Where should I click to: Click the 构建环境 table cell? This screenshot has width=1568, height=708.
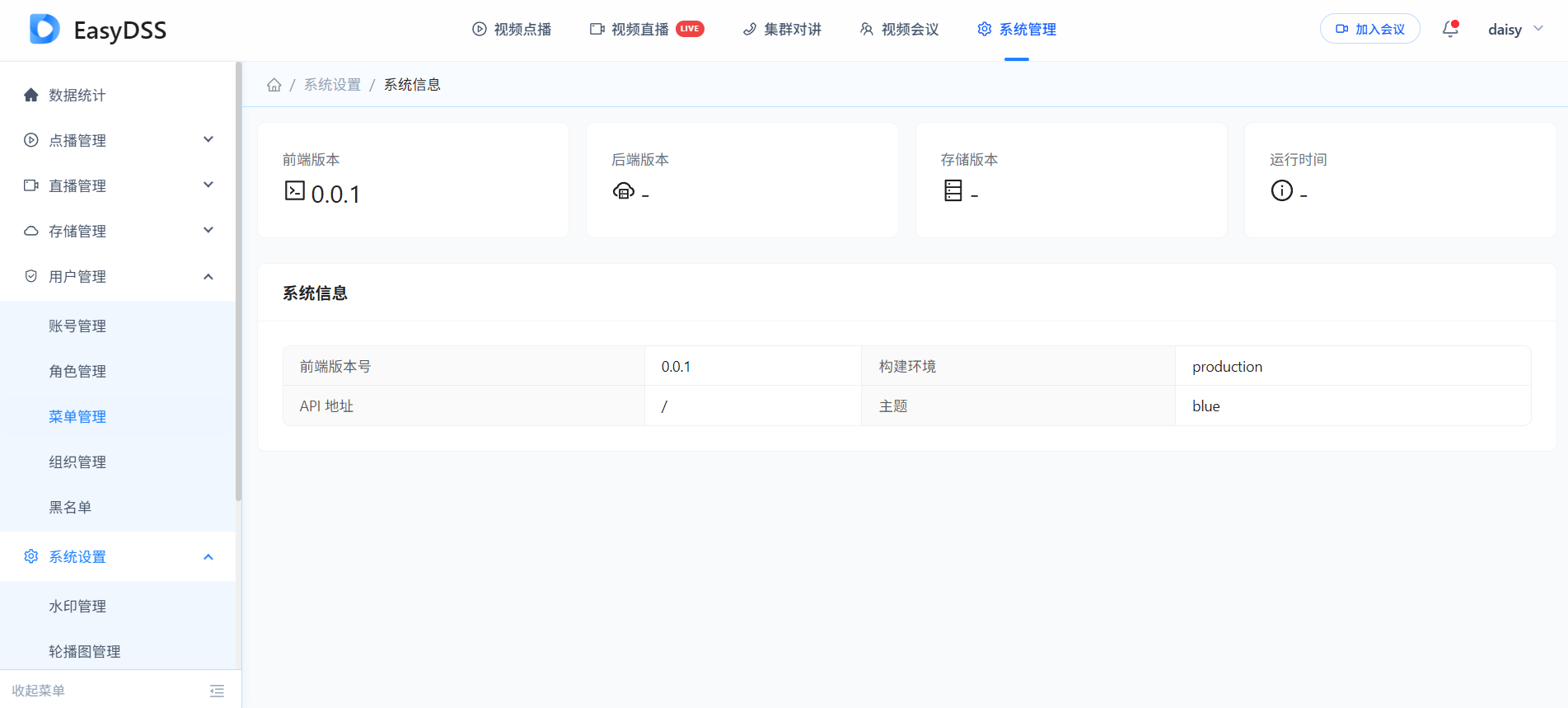tap(1018, 366)
